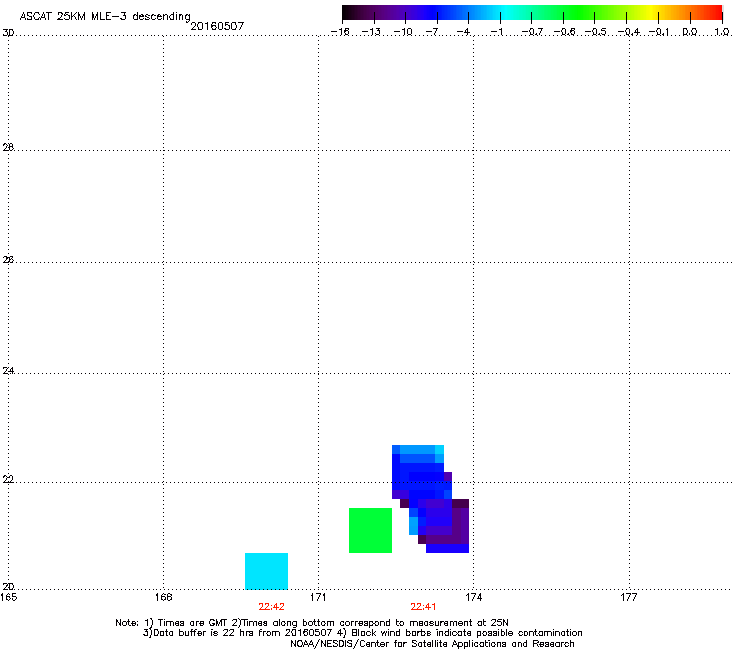Click the color scale label '0.0'
This screenshot has width=740, height=650.
coord(690,32)
